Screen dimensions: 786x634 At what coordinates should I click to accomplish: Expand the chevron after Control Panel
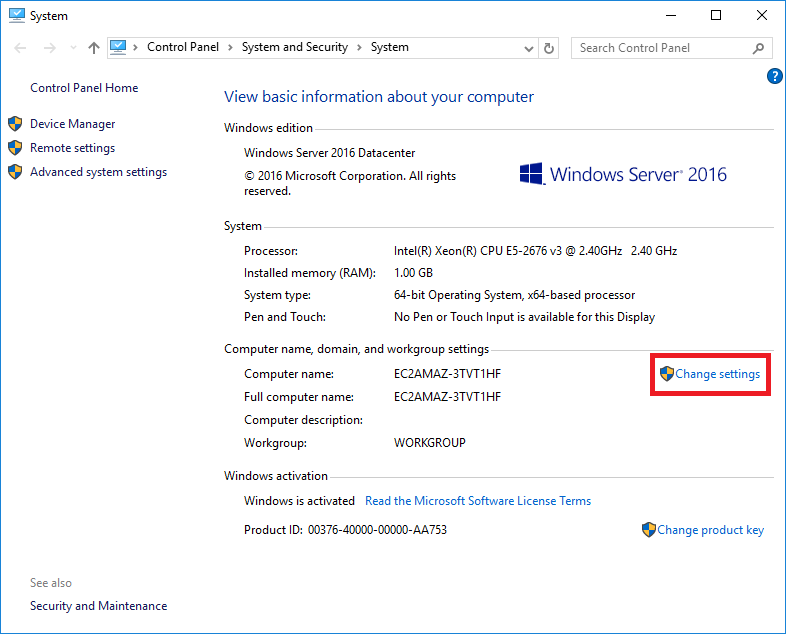click(x=230, y=48)
